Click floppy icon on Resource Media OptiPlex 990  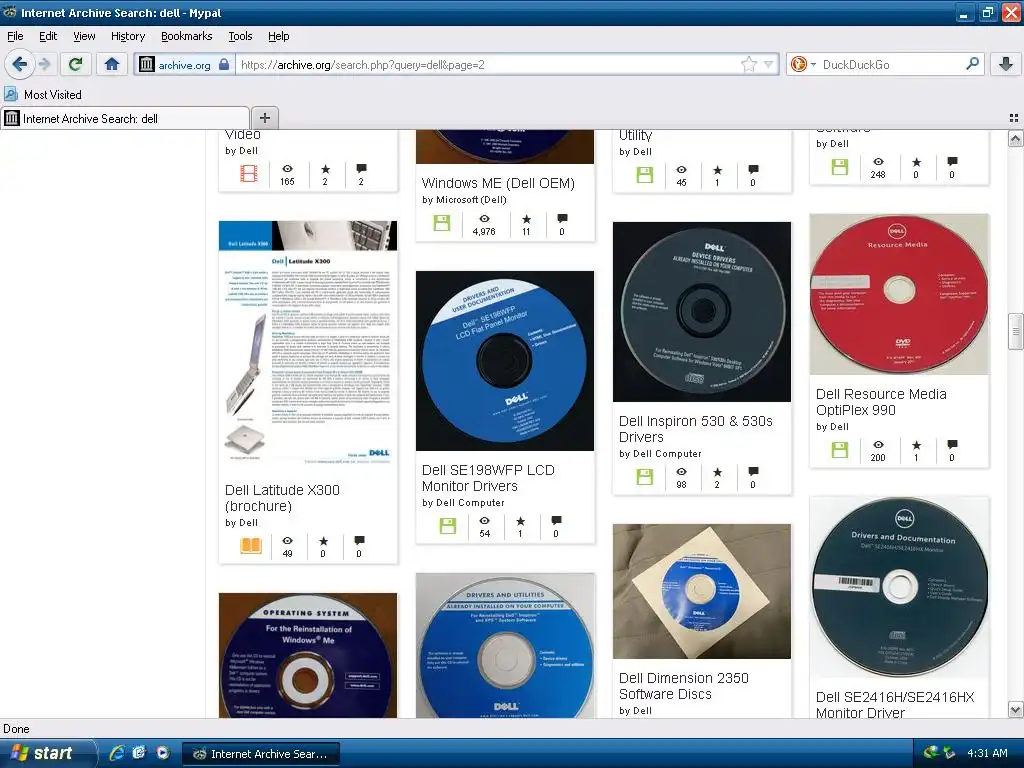tap(840, 450)
